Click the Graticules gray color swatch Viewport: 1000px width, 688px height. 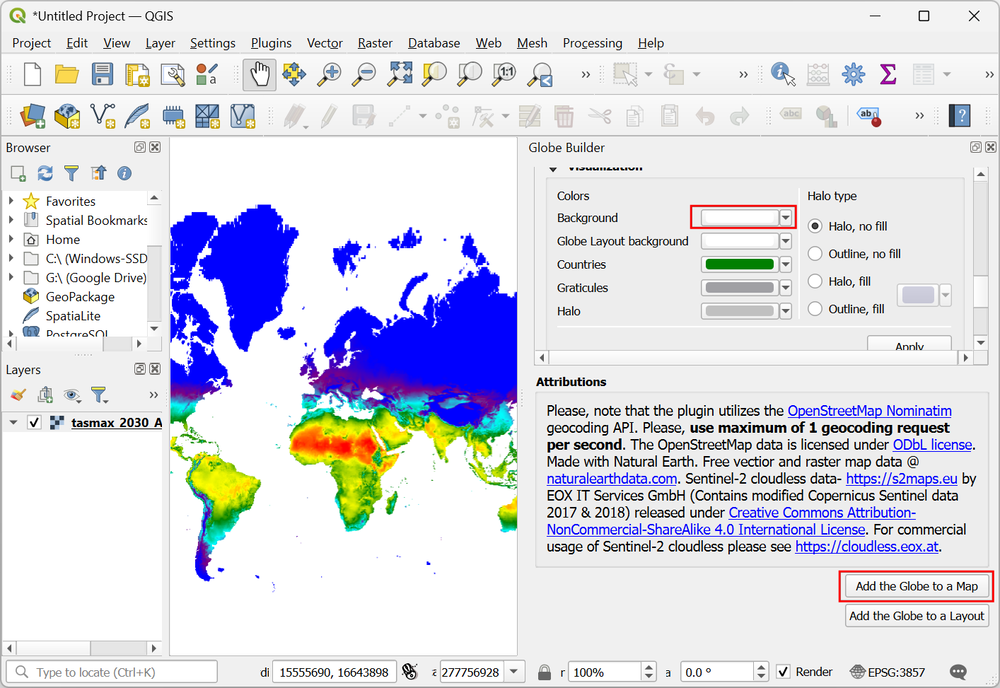click(740, 288)
